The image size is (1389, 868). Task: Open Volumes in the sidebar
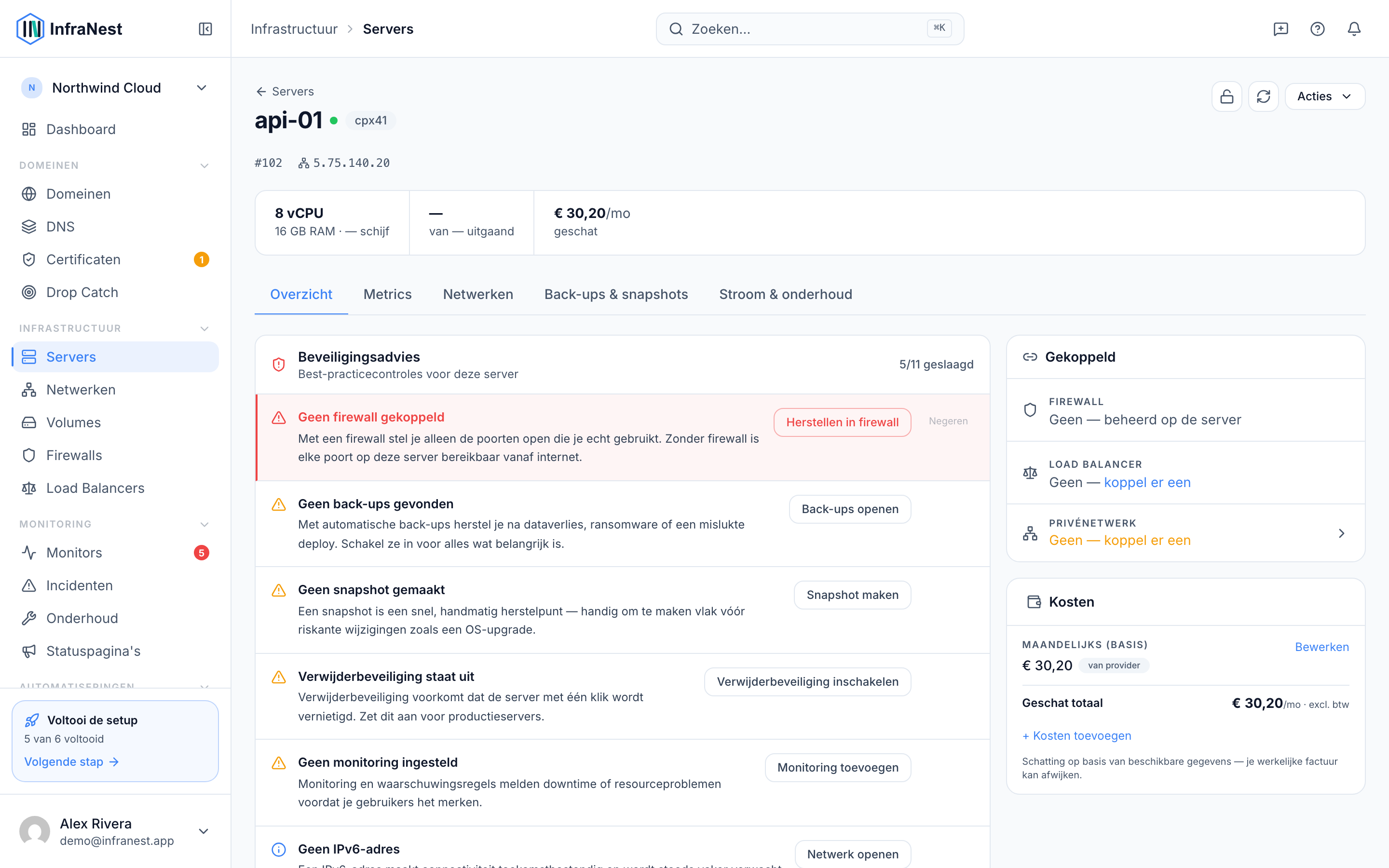(x=115, y=422)
